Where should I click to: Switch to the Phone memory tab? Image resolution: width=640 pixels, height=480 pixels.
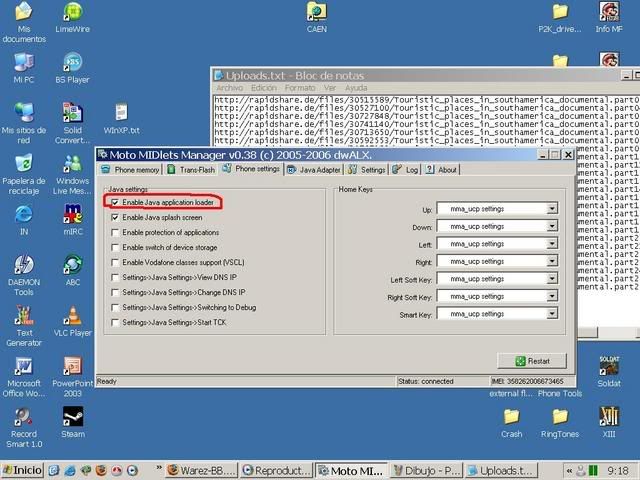[130, 170]
